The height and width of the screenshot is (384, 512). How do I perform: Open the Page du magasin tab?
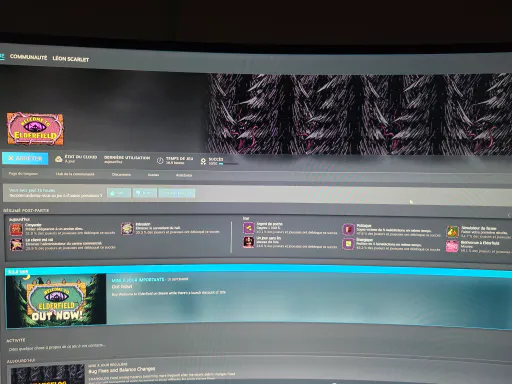[23, 174]
